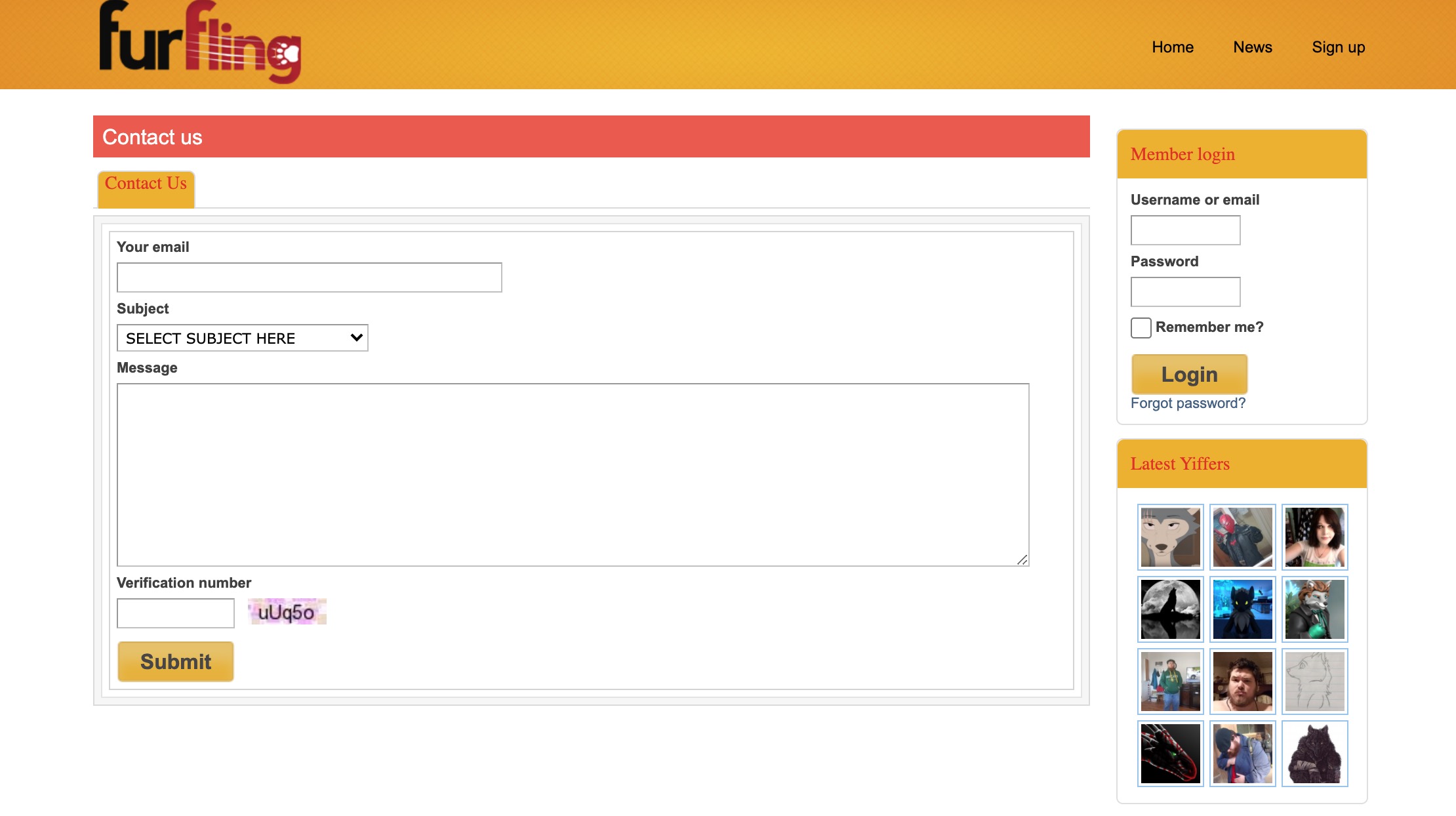Viewport: 1456px width, 816px height.
Task: Open the red helmet figure avatar
Action: 1243,537
